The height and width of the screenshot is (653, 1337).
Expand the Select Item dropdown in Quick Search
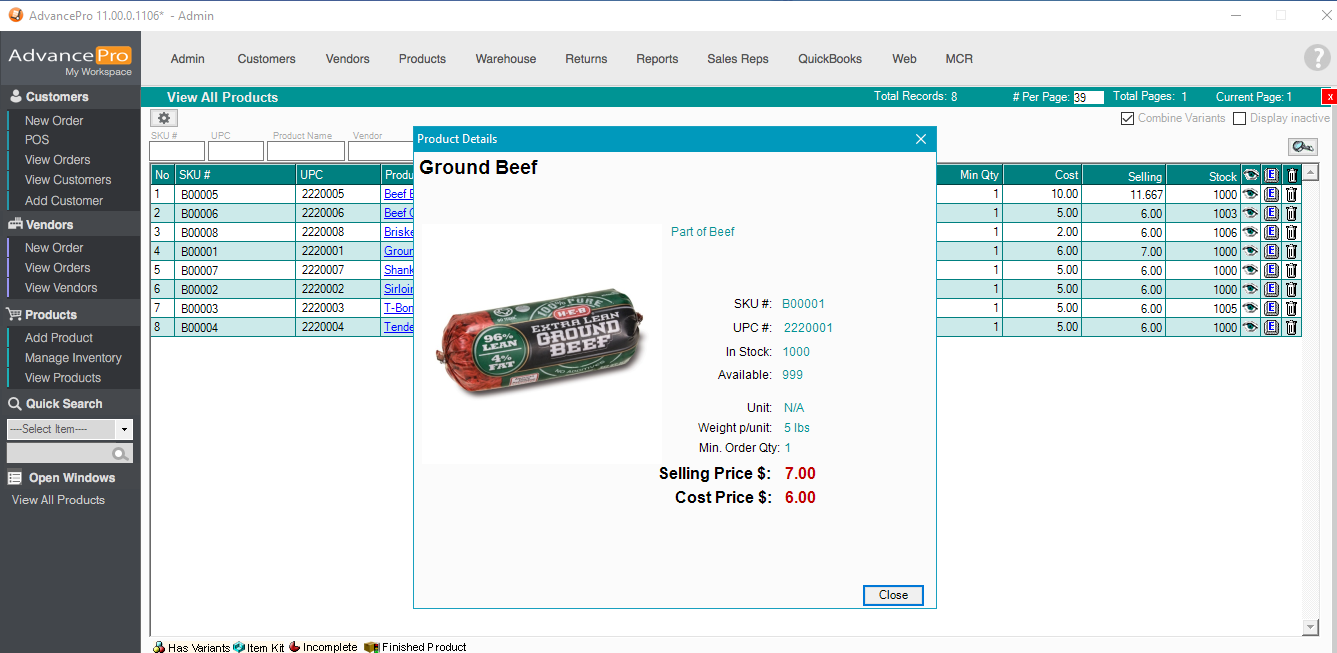124,430
